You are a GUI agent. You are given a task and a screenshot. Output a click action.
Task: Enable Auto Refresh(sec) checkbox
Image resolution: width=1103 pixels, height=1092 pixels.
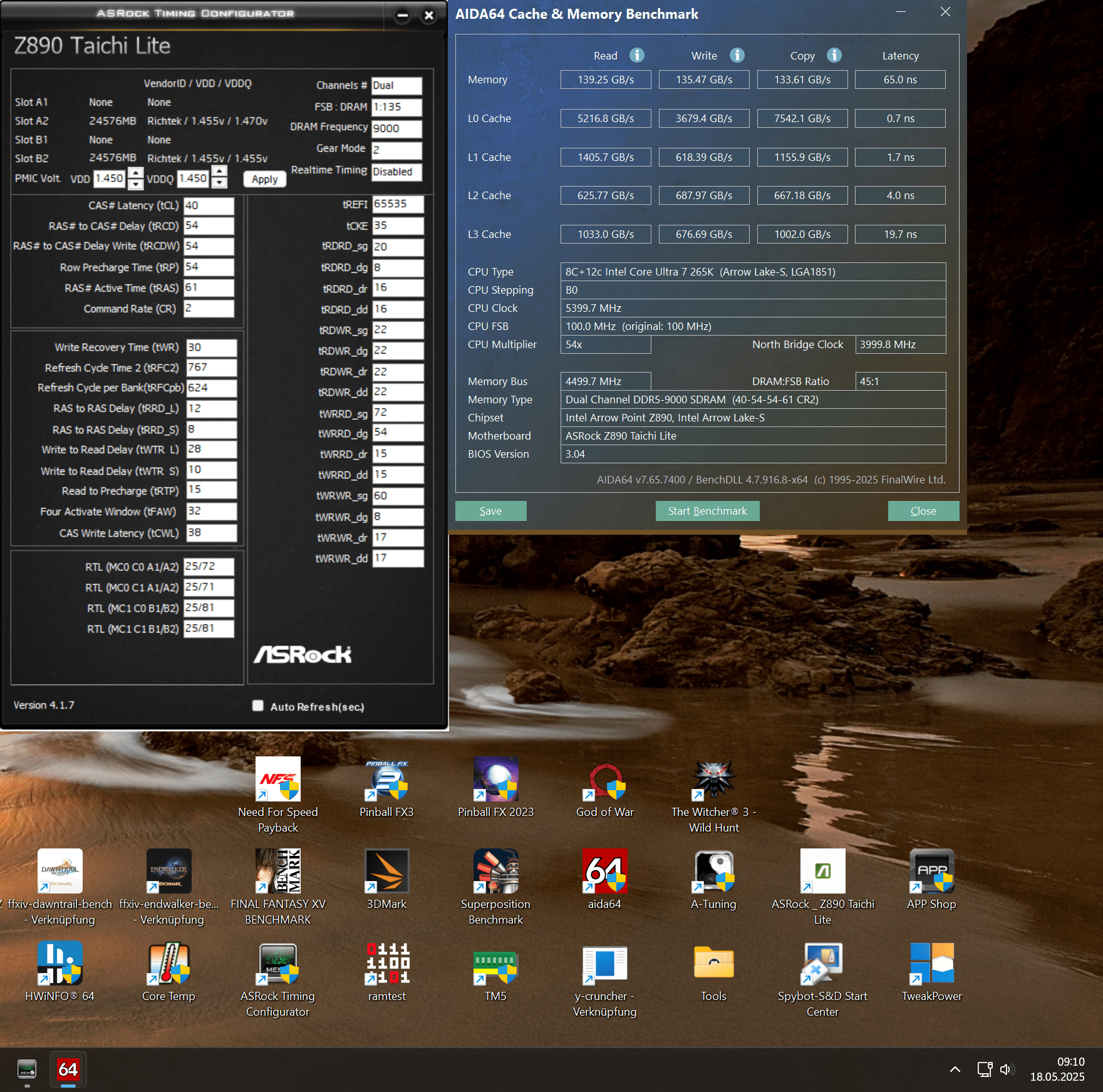(257, 706)
